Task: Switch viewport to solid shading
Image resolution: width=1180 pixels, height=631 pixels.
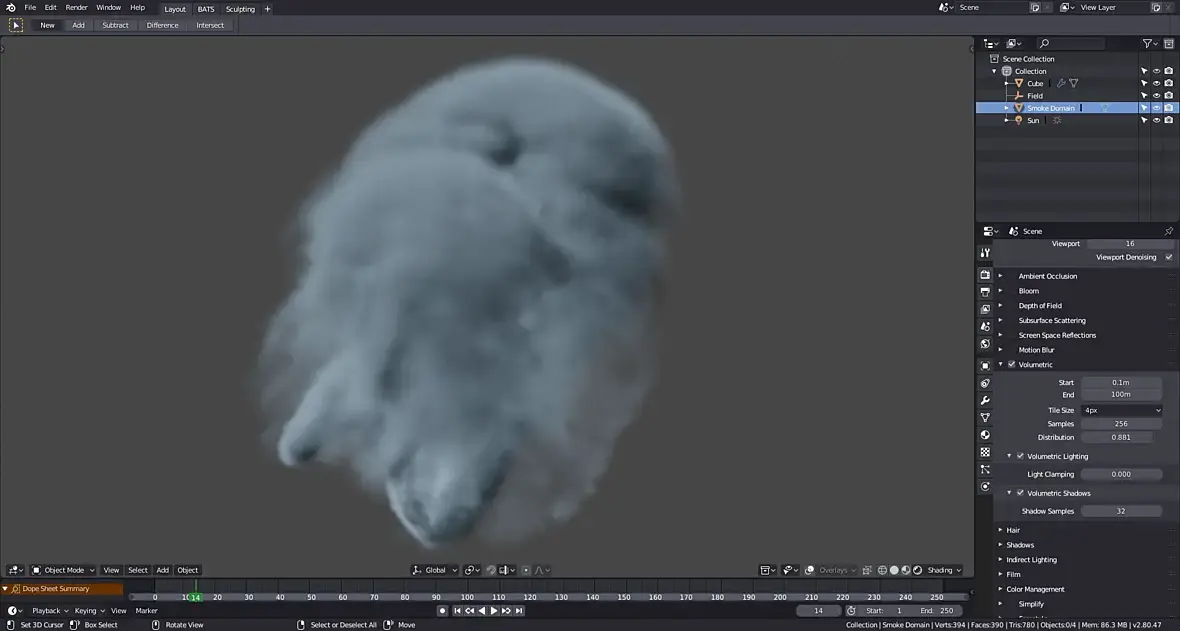Action: (x=894, y=570)
